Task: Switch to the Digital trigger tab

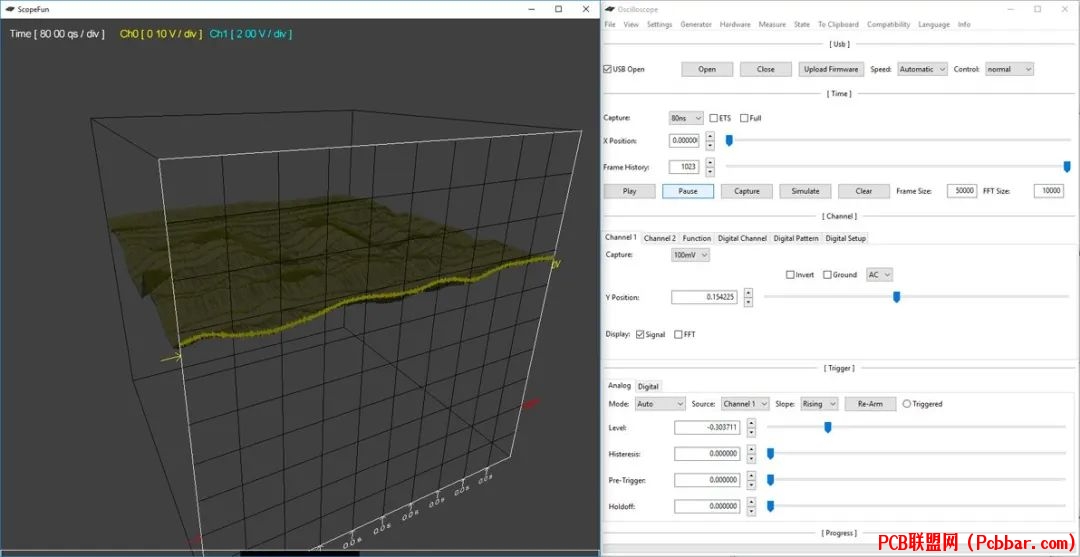Action: coord(647,386)
